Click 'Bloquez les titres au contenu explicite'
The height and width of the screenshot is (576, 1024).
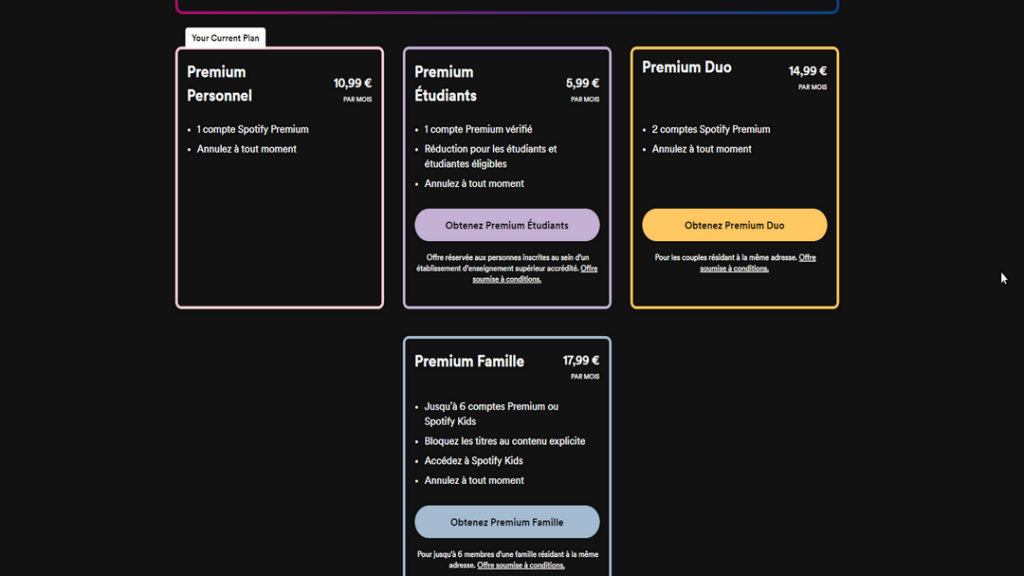tap(505, 441)
